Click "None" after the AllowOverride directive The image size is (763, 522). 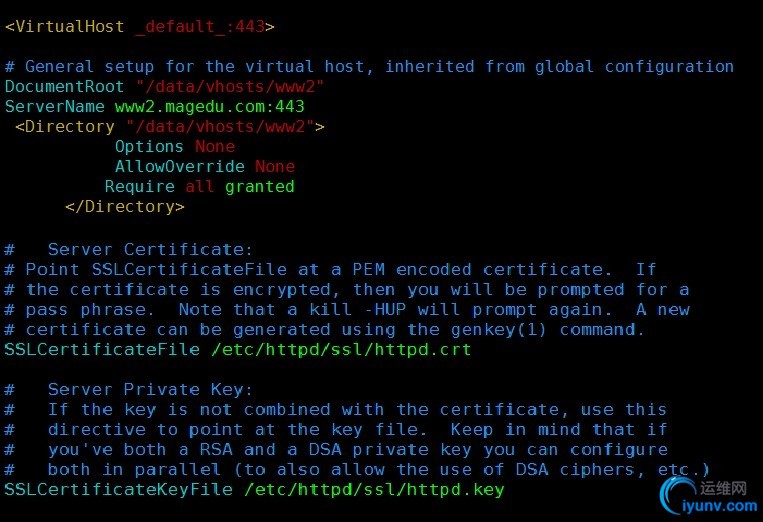(x=275, y=166)
